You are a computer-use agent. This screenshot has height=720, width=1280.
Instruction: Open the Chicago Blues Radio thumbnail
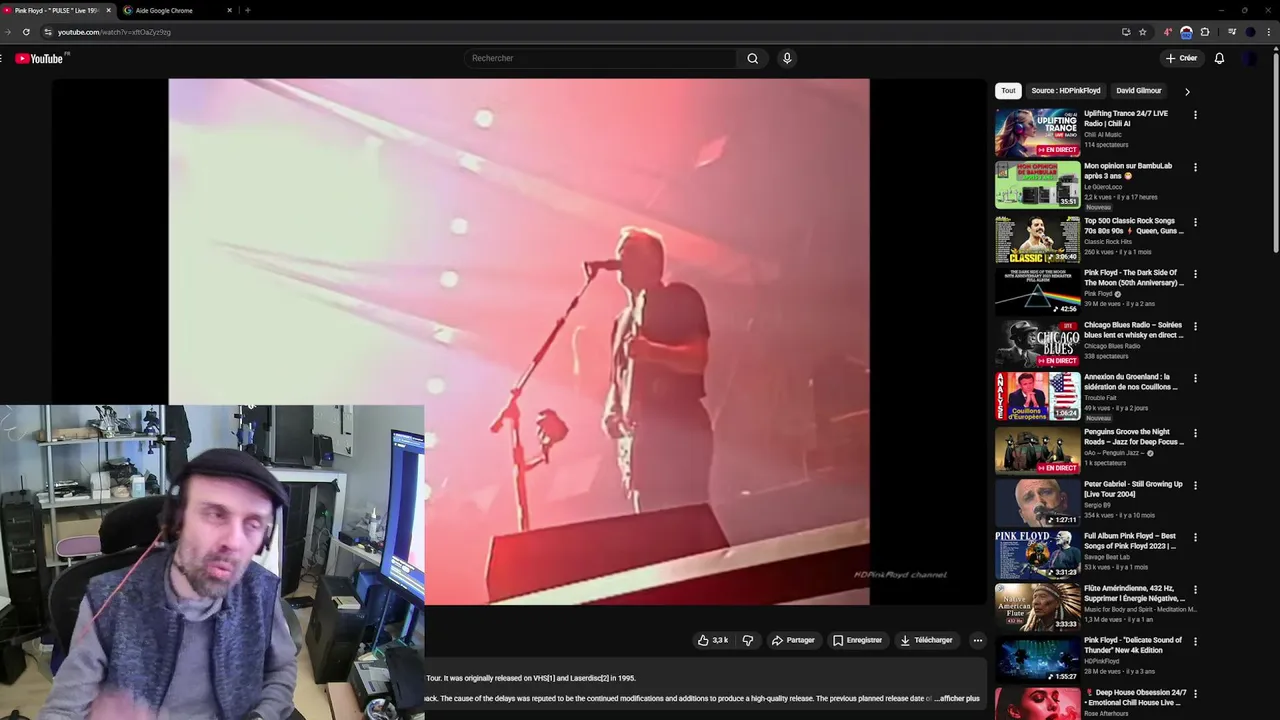[1037, 344]
